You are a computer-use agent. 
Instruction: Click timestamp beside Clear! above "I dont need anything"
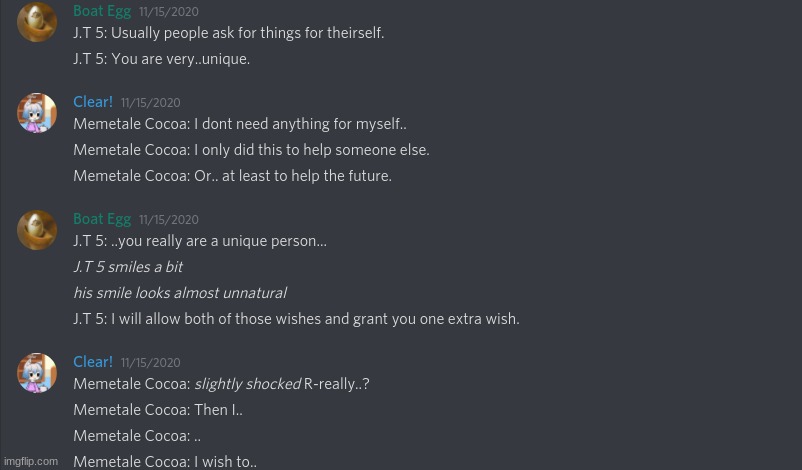coord(150,103)
